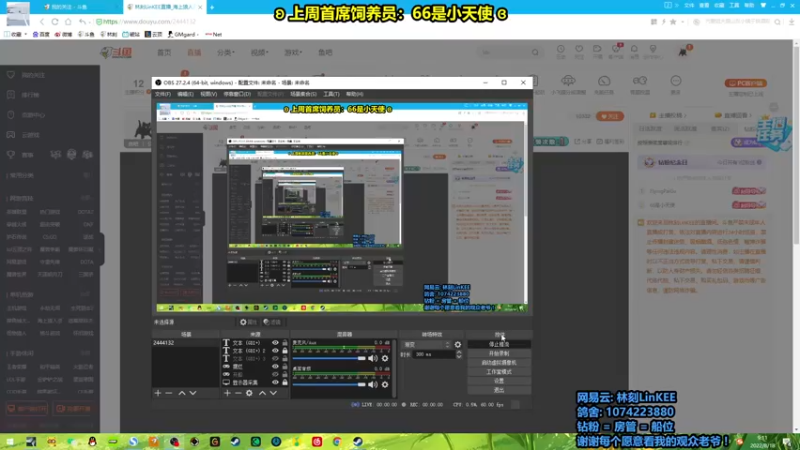Open the QQ penguin icon on the taskbar

pos(92,441)
